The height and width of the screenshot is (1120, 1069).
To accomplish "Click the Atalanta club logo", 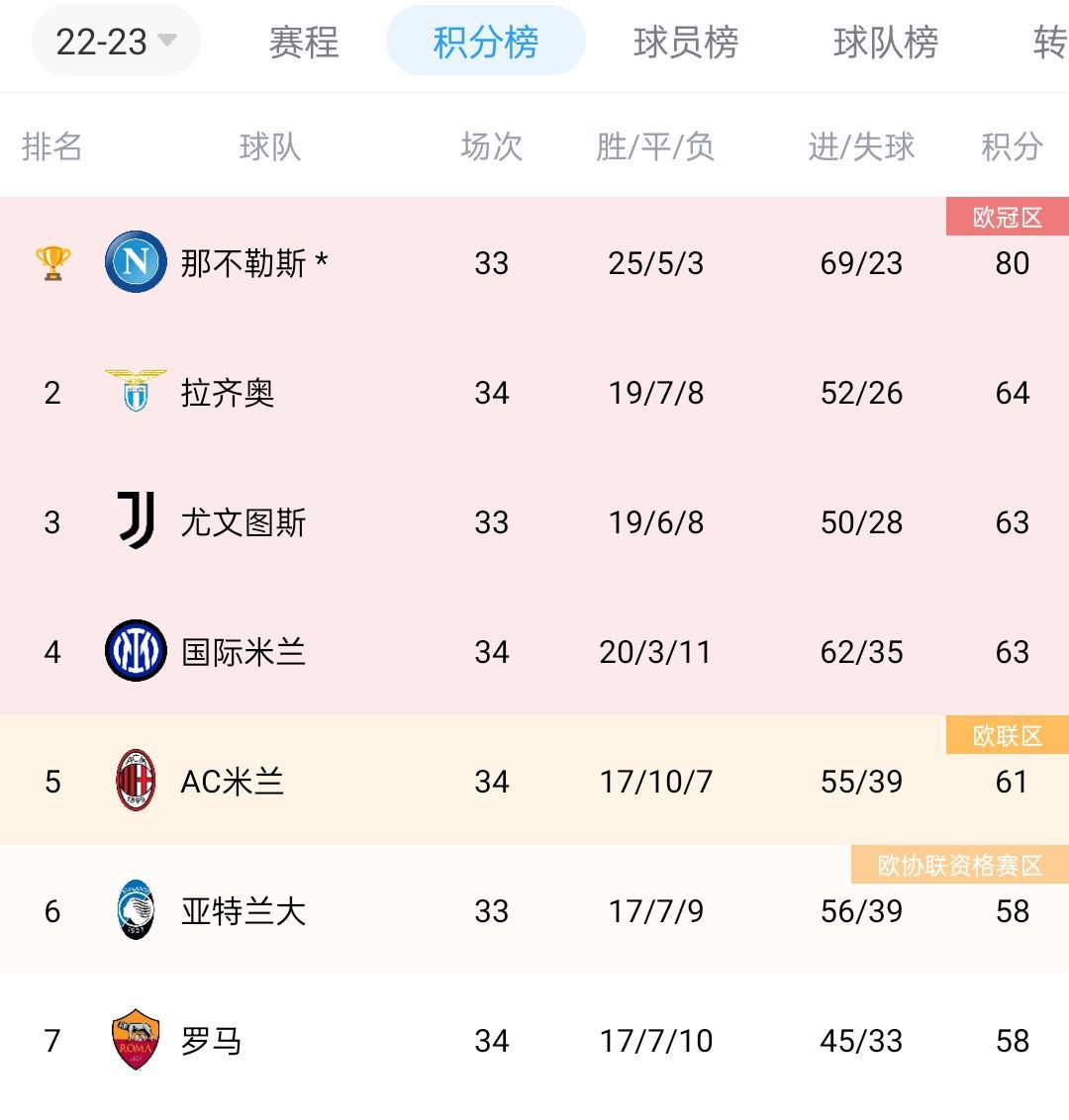I will click(x=136, y=909).
